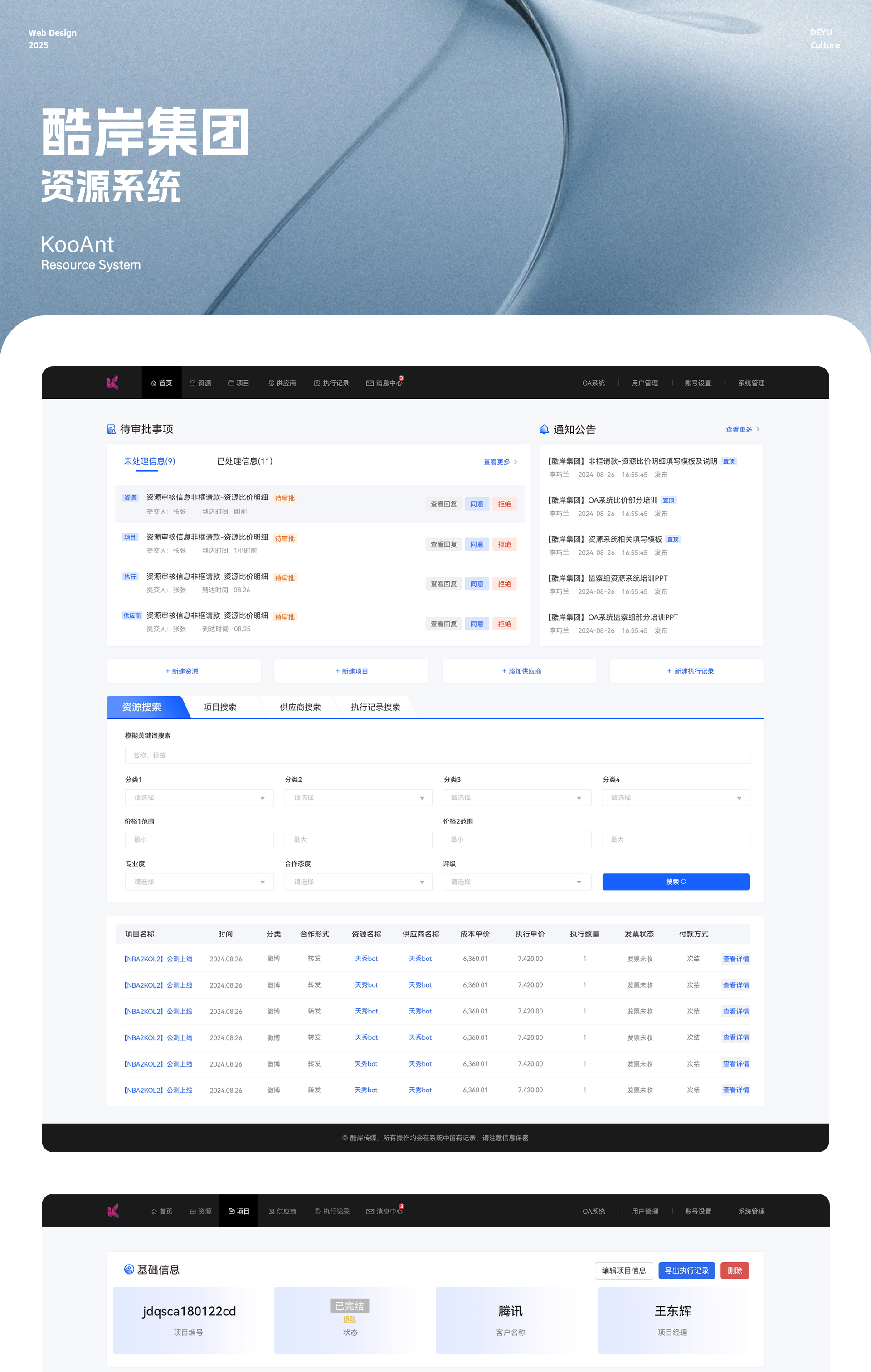Expand the 分类1 dropdown
This screenshot has width=871, height=1372.
click(199, 798)
